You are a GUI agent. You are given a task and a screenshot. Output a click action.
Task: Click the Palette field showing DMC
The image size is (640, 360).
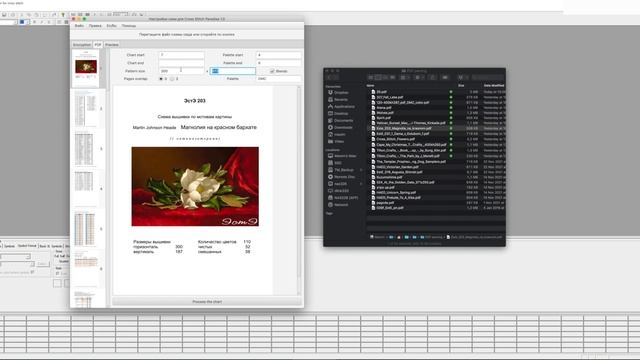[x=278, y=78]
